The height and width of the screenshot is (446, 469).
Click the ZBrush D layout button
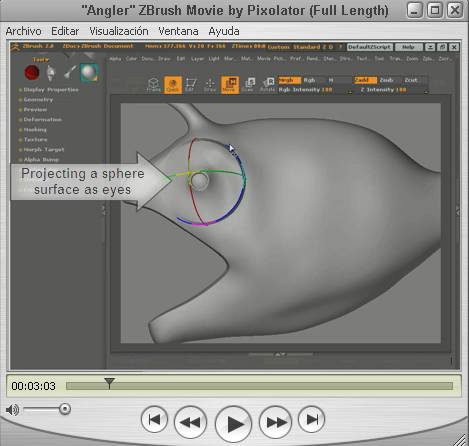click(331, 47)
